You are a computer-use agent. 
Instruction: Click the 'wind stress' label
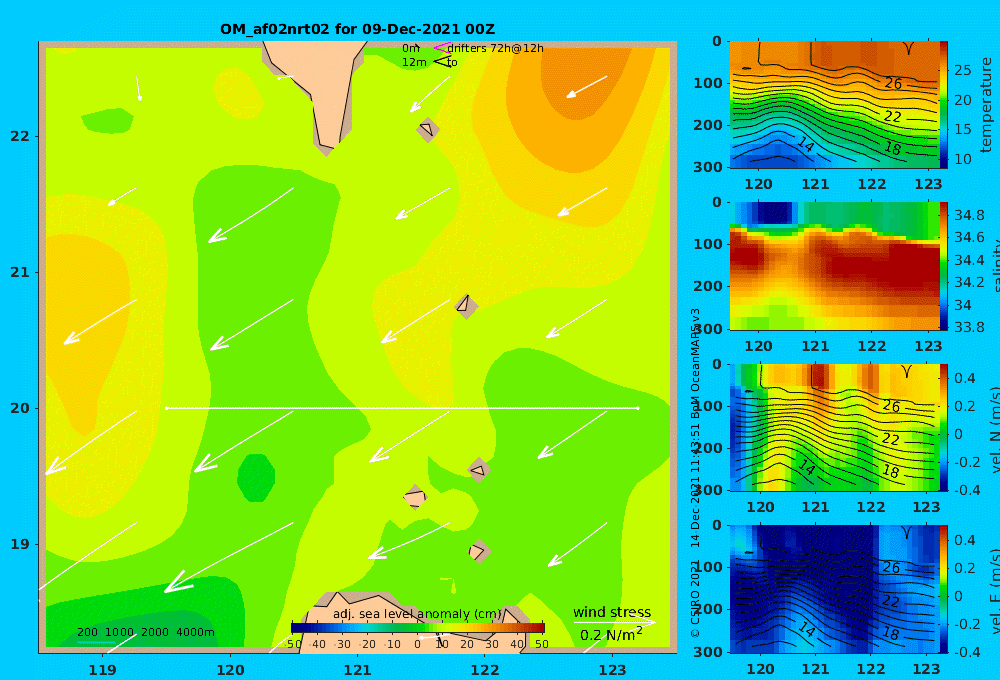tap(612, 612)
